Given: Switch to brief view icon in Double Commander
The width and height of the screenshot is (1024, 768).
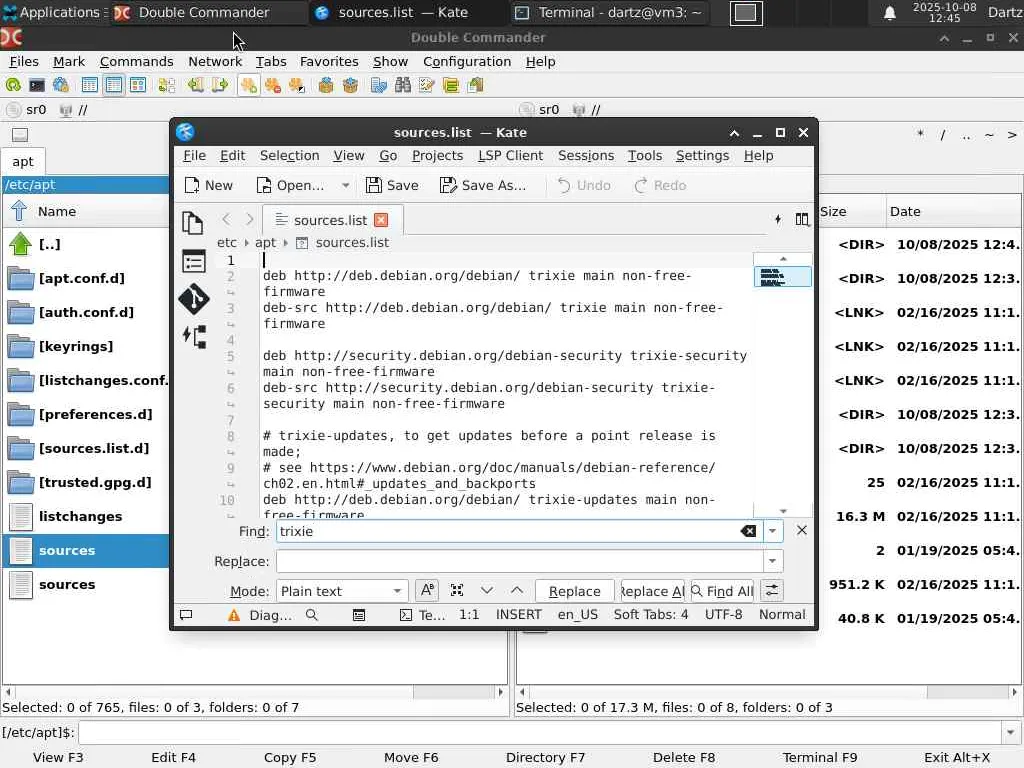Looking at the screenshot, I should [x=89, y=85].
